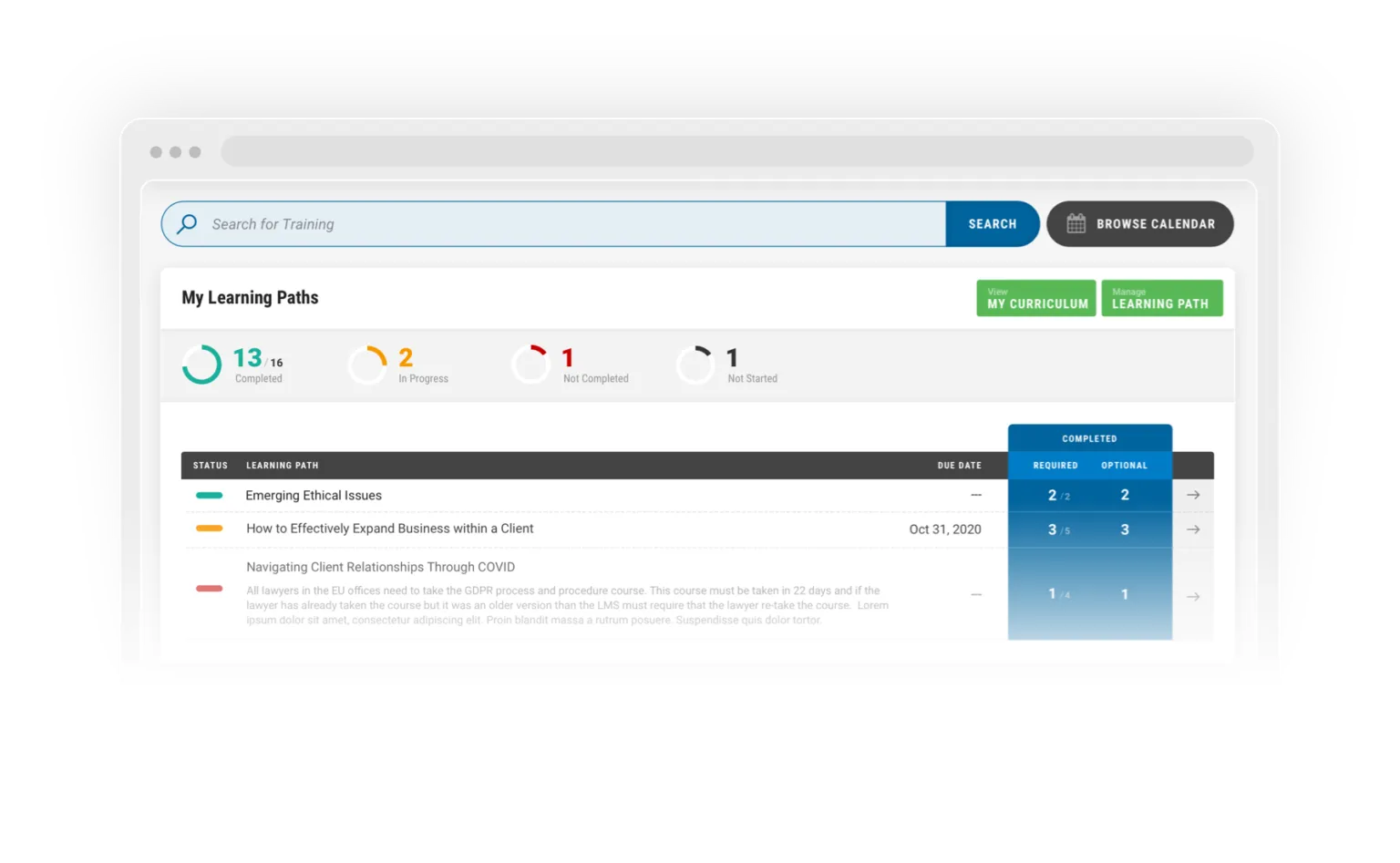The width and height of the screenshot is (1400, 863).
Task: Expand Navigating Client Relationships row arrow
Action: [1193, 597]
